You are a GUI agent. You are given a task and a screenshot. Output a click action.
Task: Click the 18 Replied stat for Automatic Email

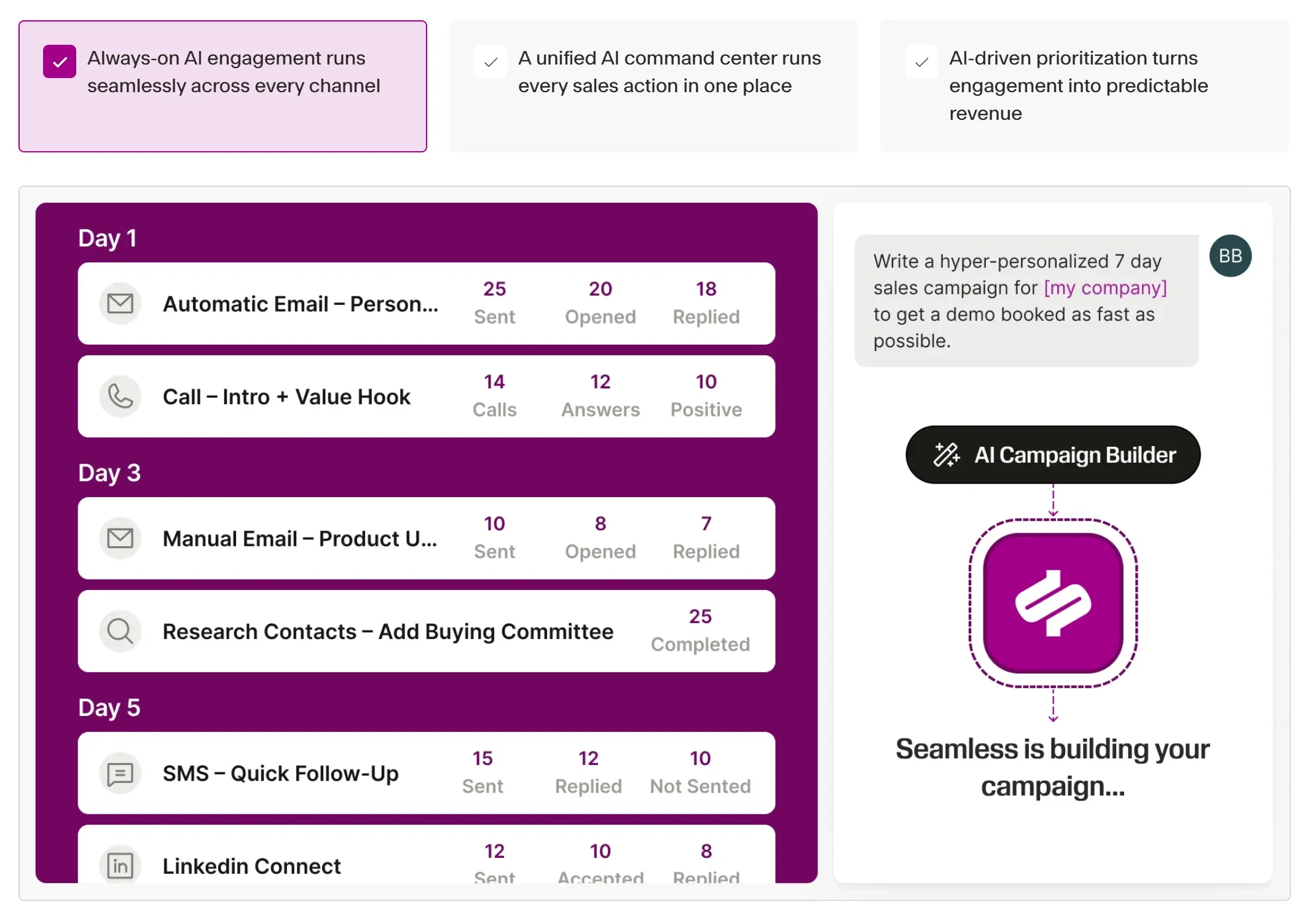point(706,303)
